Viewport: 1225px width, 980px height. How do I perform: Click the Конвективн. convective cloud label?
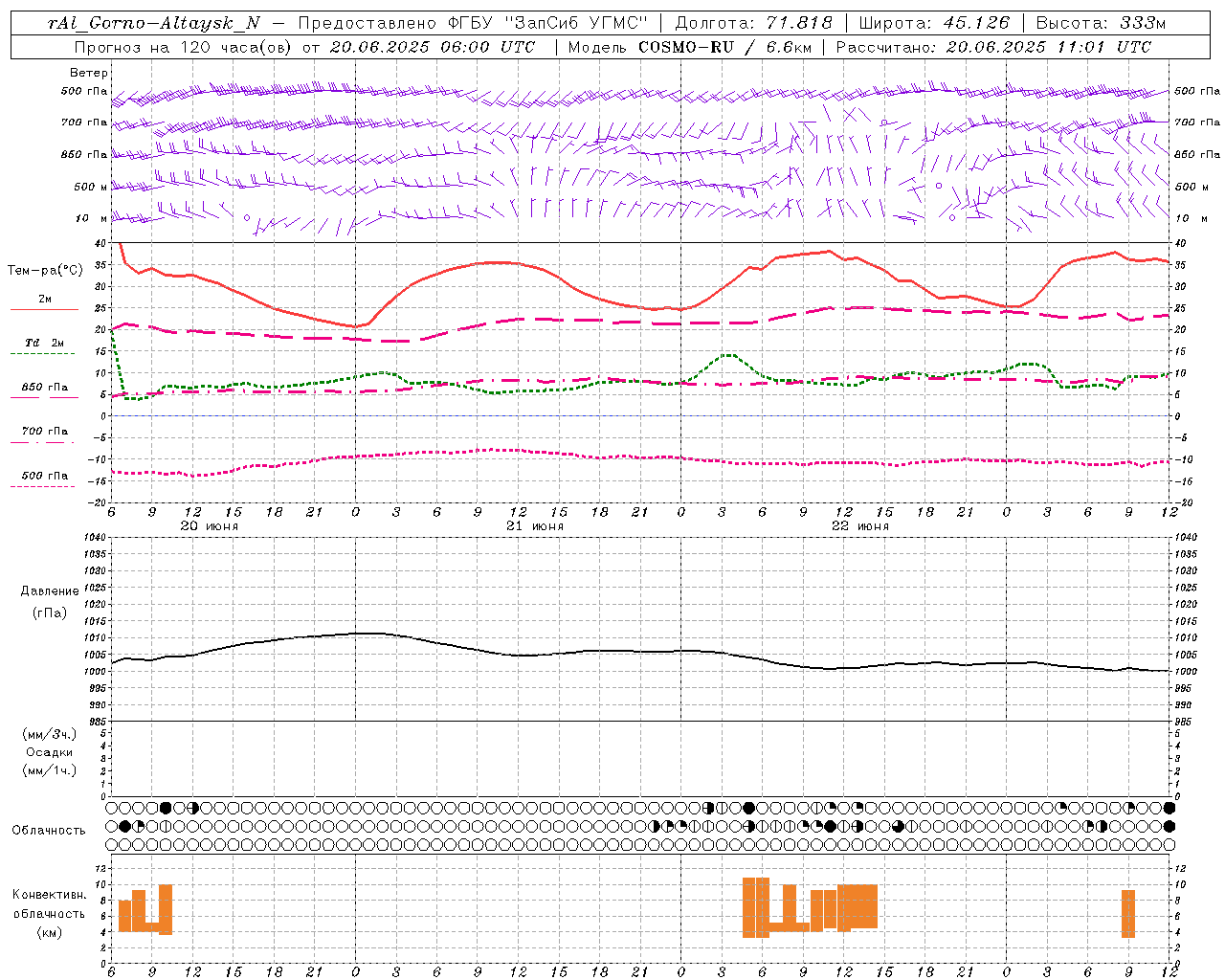[49, 895]
